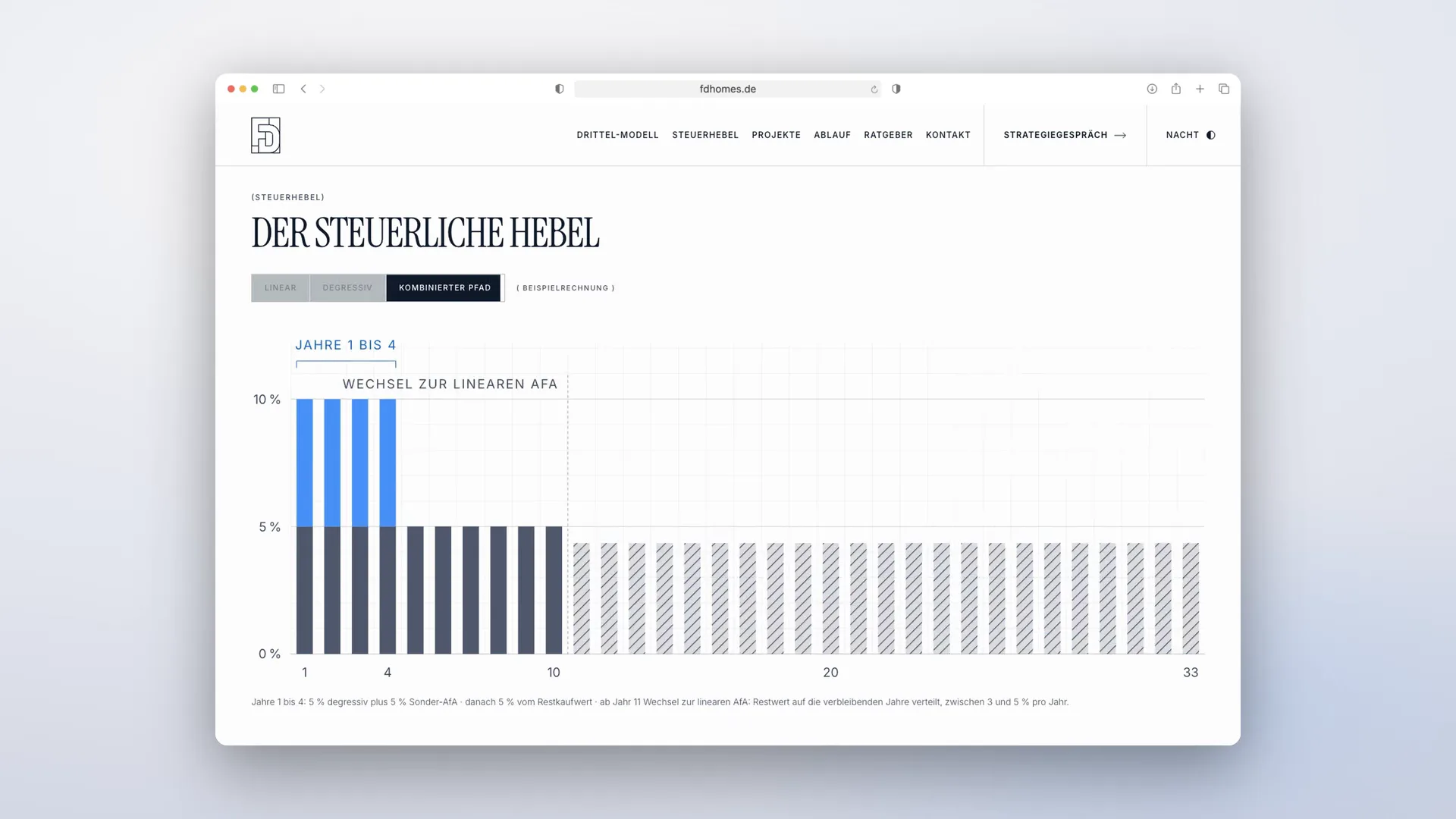The height and width of the screenshot is (819, 1456).
Task: Open the RATGEBER menu item
Action: (x=888, y=135)
